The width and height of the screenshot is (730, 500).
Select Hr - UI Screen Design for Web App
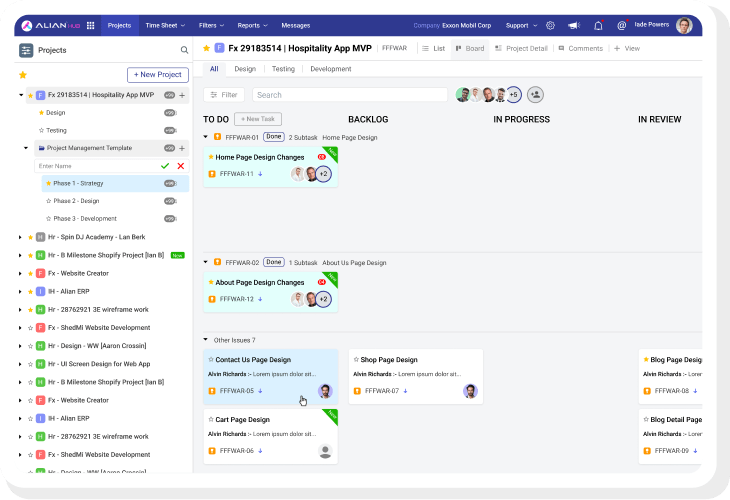pos(99,364)
